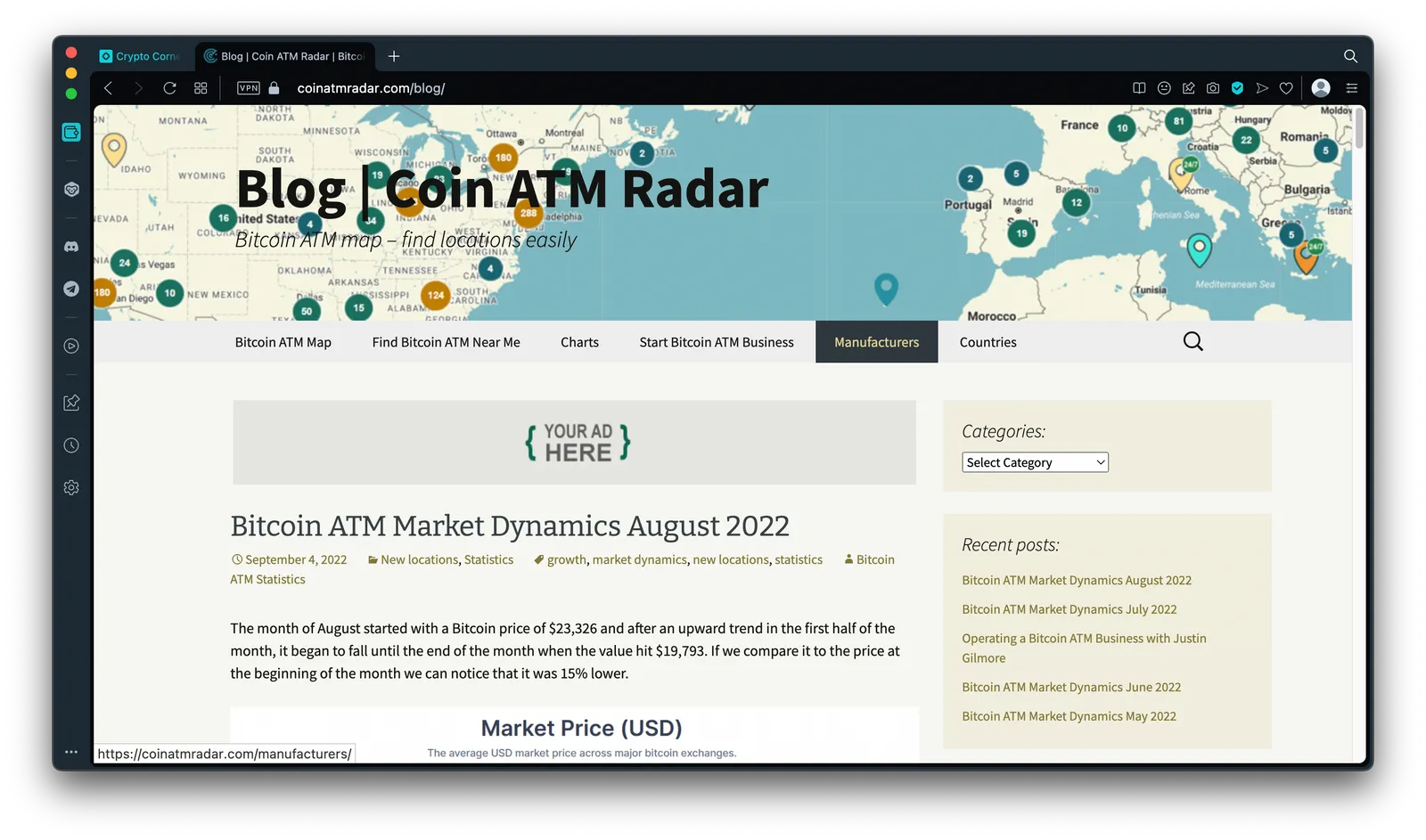Viewport: 1426px width, 840px height.
Task: Open the Statistics category link
Action: [488, 559]
